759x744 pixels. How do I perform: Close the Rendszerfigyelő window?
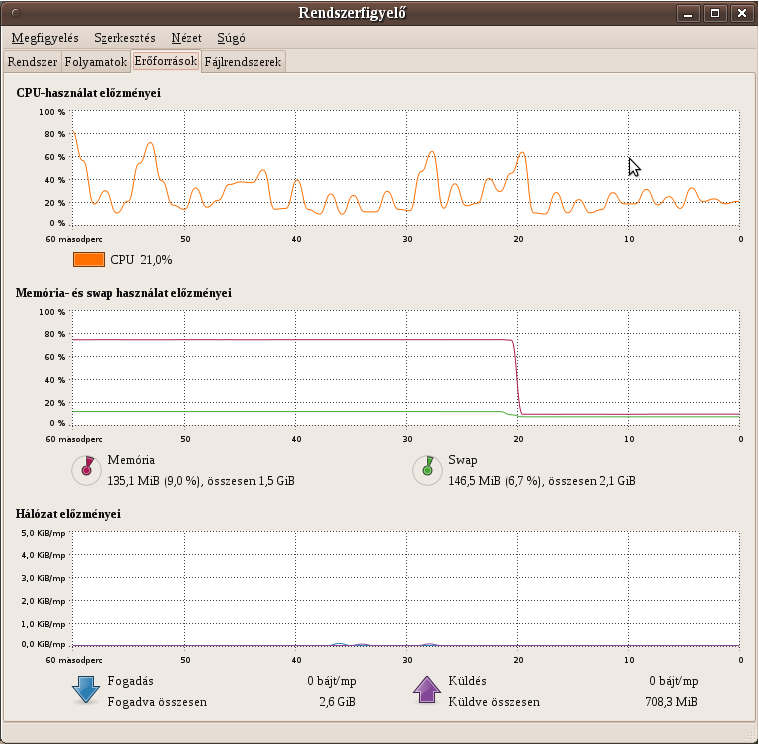point(741,13)
